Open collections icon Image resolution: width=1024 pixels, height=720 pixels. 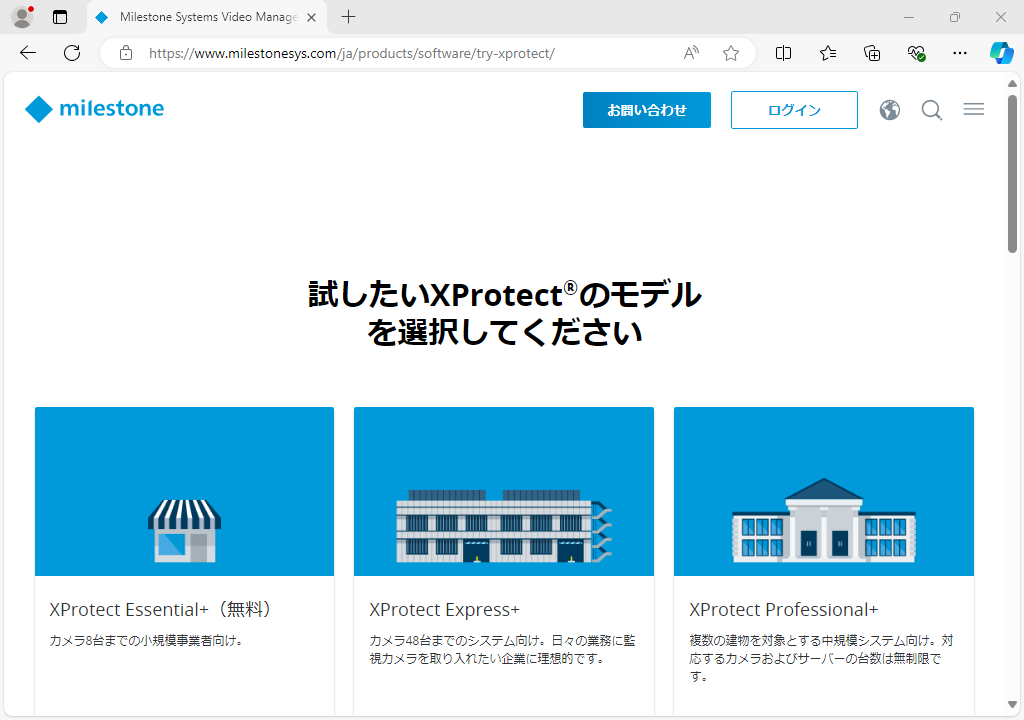[872, 53]
